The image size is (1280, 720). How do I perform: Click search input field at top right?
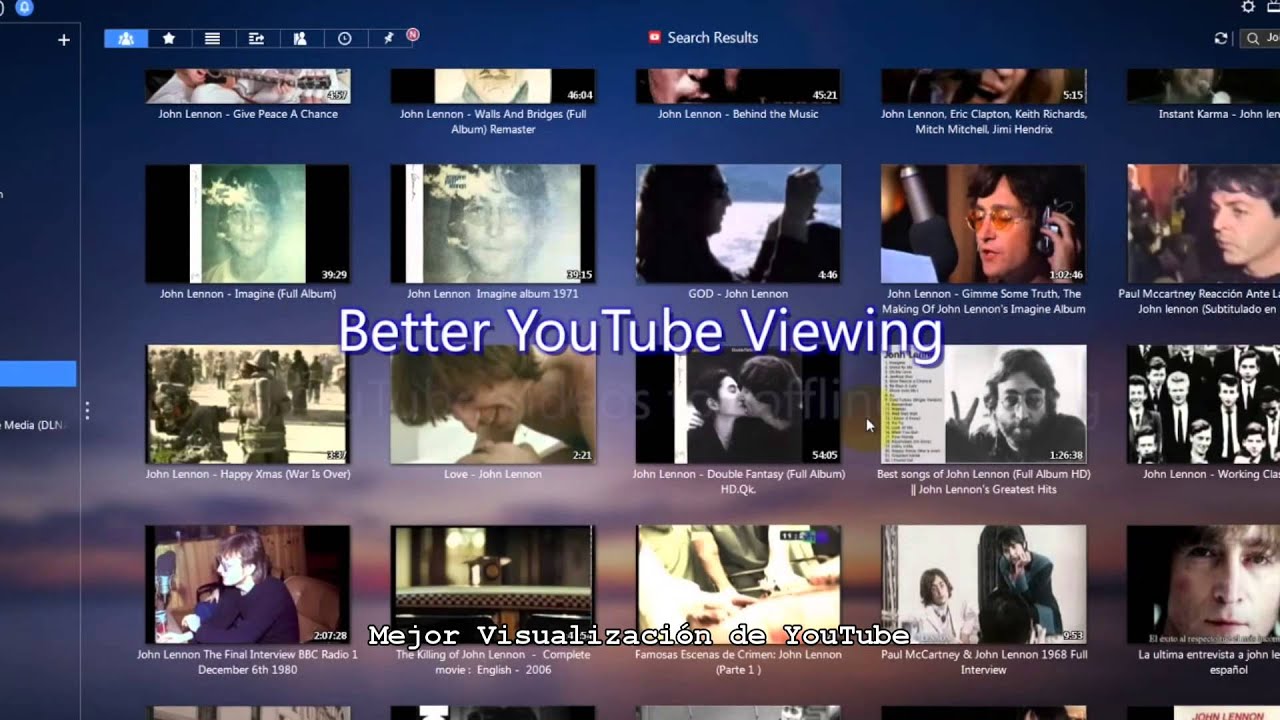click(x=1260, y=38)
